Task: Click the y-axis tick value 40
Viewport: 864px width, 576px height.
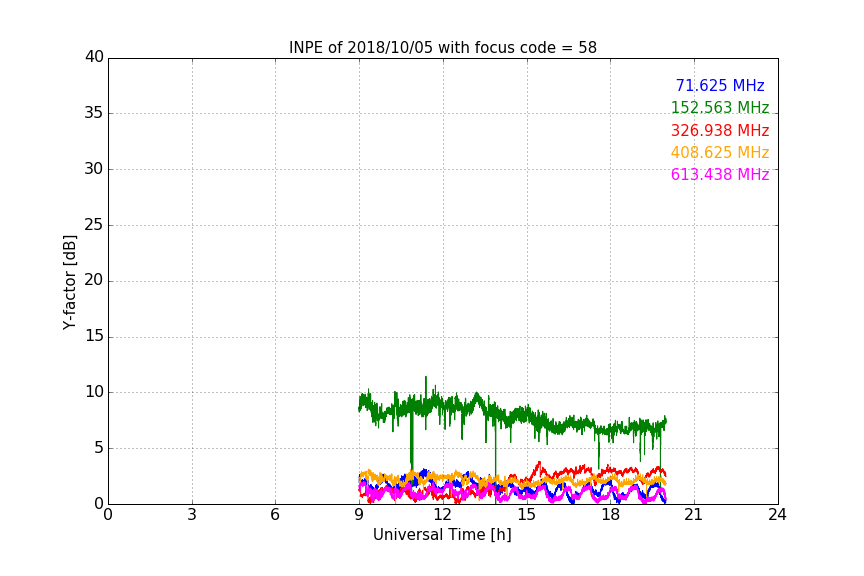Action: [x=94, y=57]
